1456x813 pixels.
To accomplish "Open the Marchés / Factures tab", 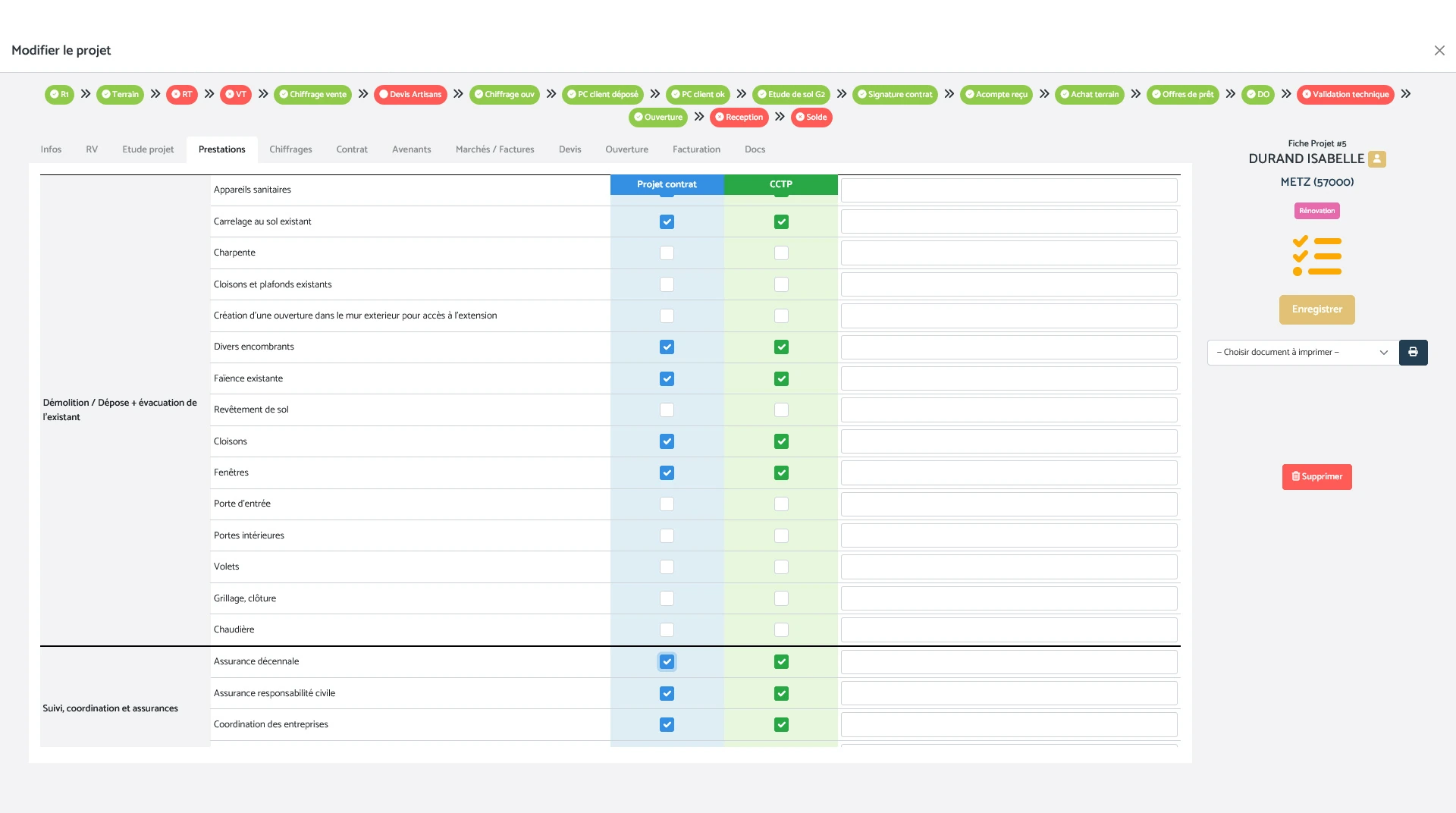I will click(494, 149).
